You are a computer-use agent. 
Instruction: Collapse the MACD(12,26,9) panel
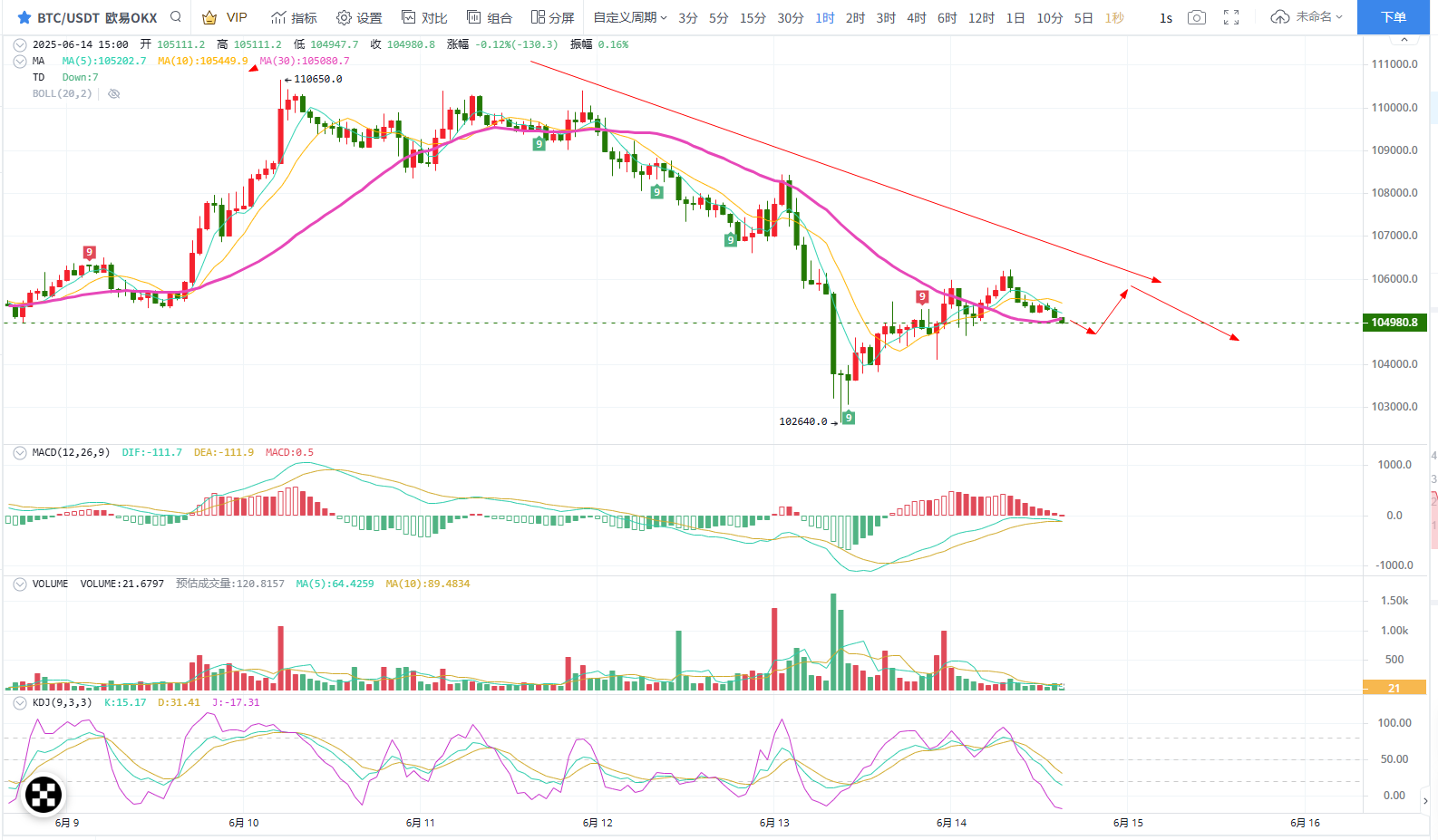(x=20, y=452)
